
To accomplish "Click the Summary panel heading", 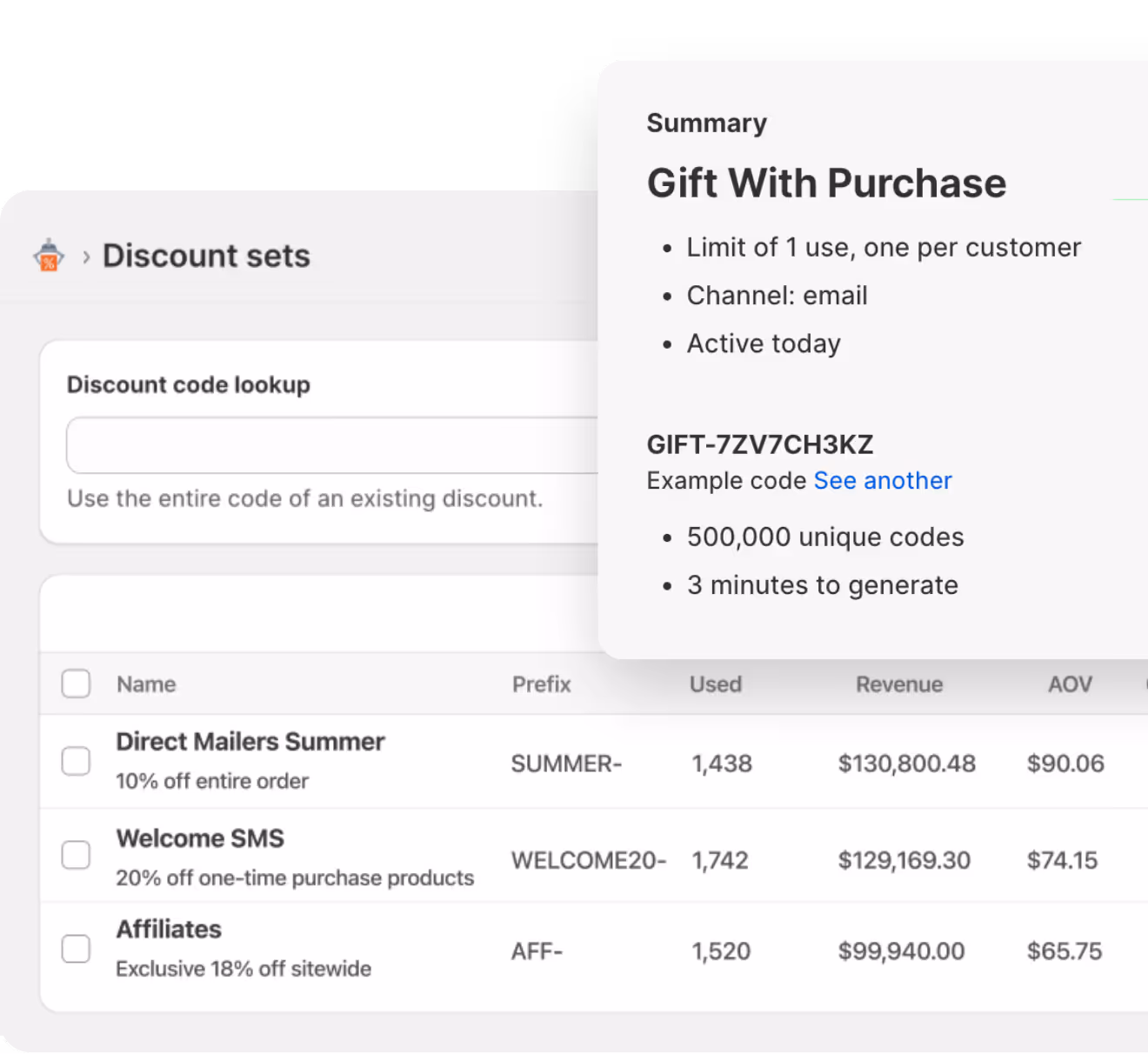I will coord(706,123).
